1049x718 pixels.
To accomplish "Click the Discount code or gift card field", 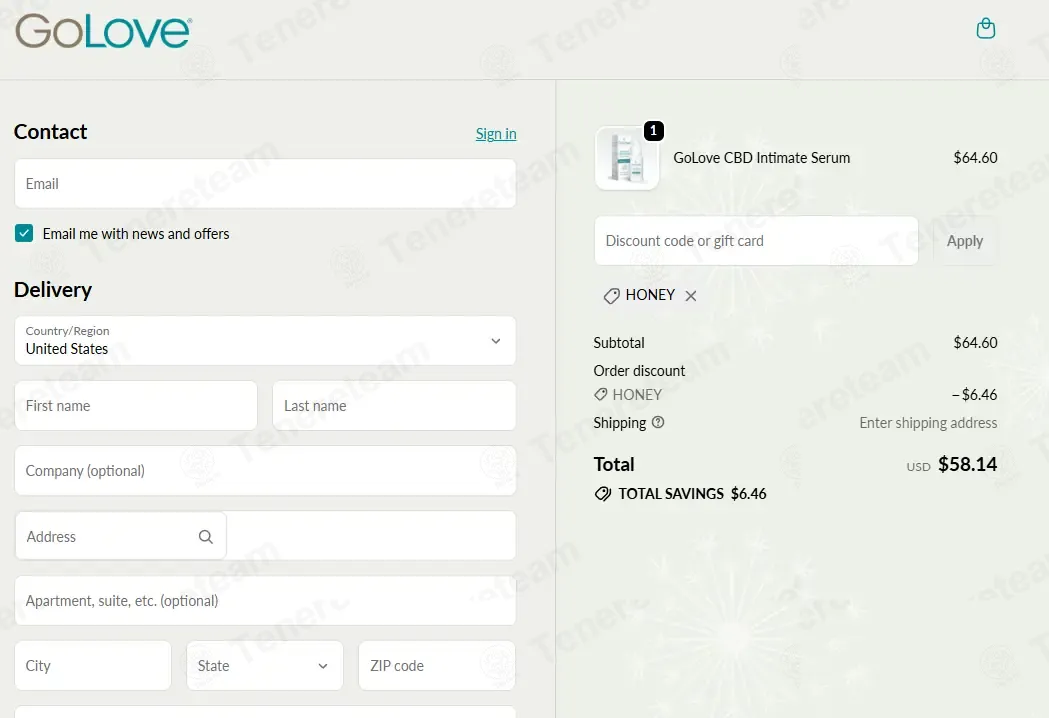I will click(756, 241).
